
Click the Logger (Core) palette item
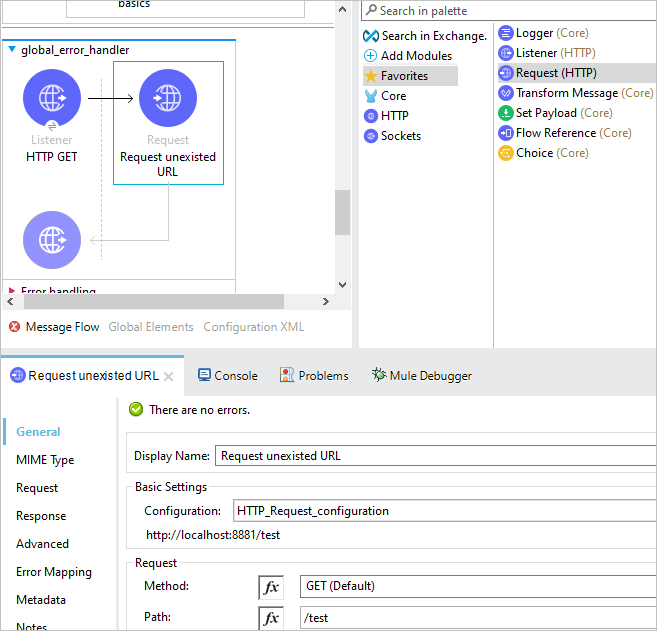point(543,33)
